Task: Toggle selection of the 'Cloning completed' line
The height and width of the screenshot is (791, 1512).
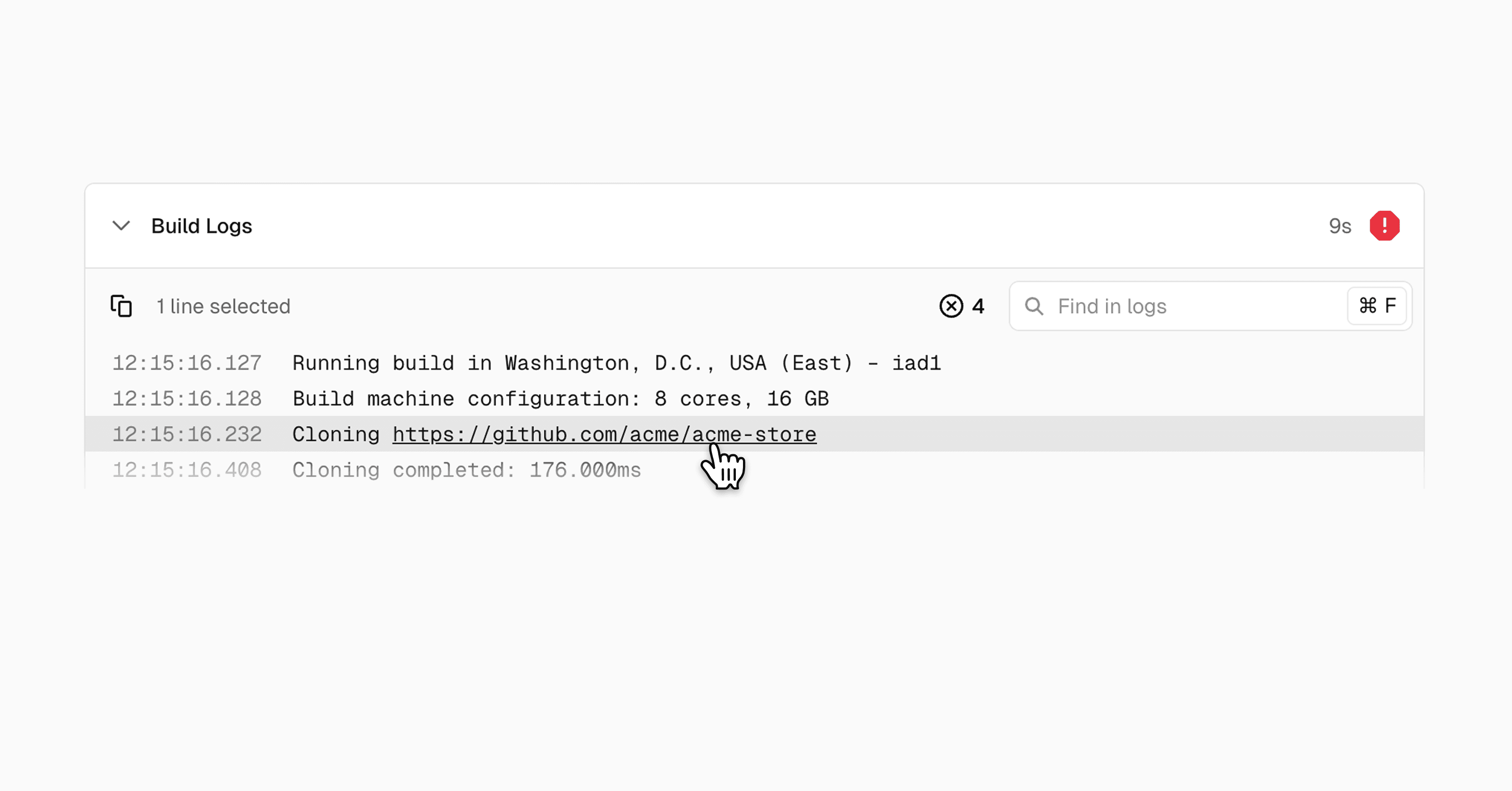Action: [x=467, y=469]
